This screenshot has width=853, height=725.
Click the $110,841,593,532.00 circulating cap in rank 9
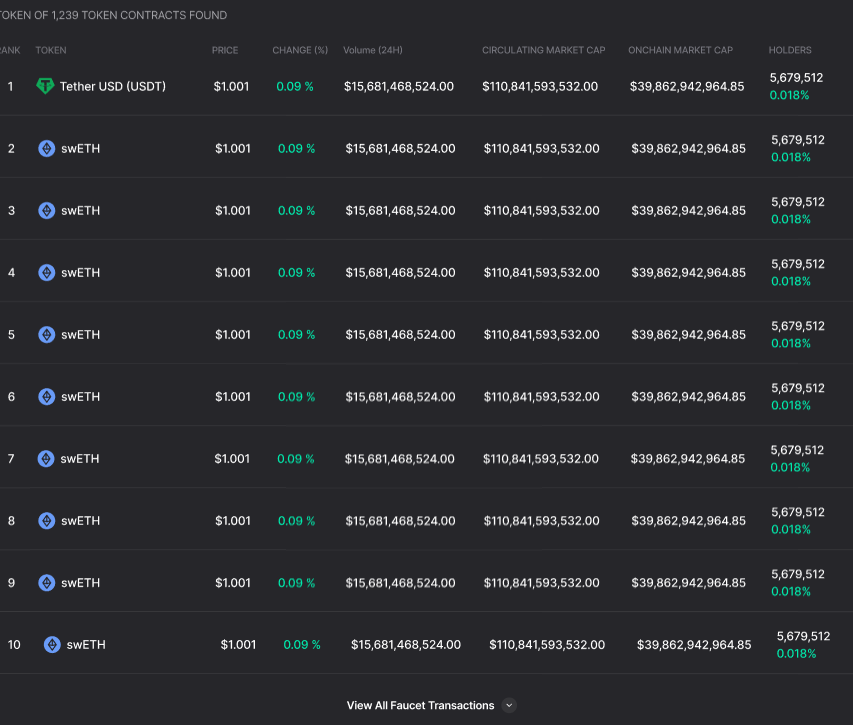[x=541, y=583]
